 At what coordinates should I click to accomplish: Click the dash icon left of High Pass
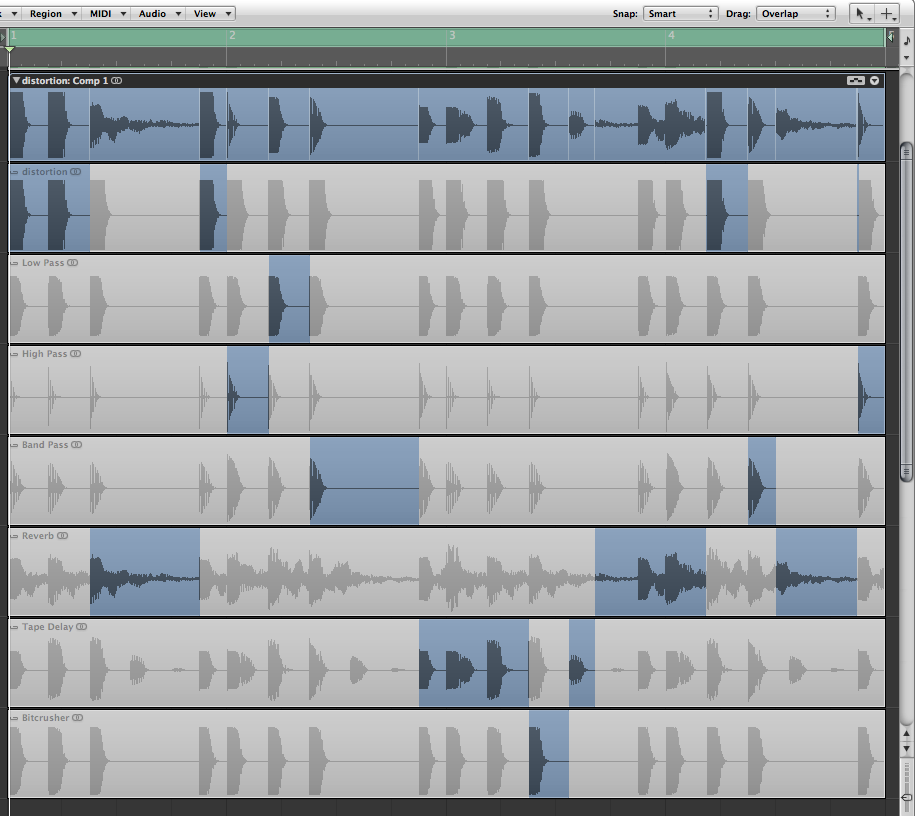pyautogui.click(x=15, y=354)
